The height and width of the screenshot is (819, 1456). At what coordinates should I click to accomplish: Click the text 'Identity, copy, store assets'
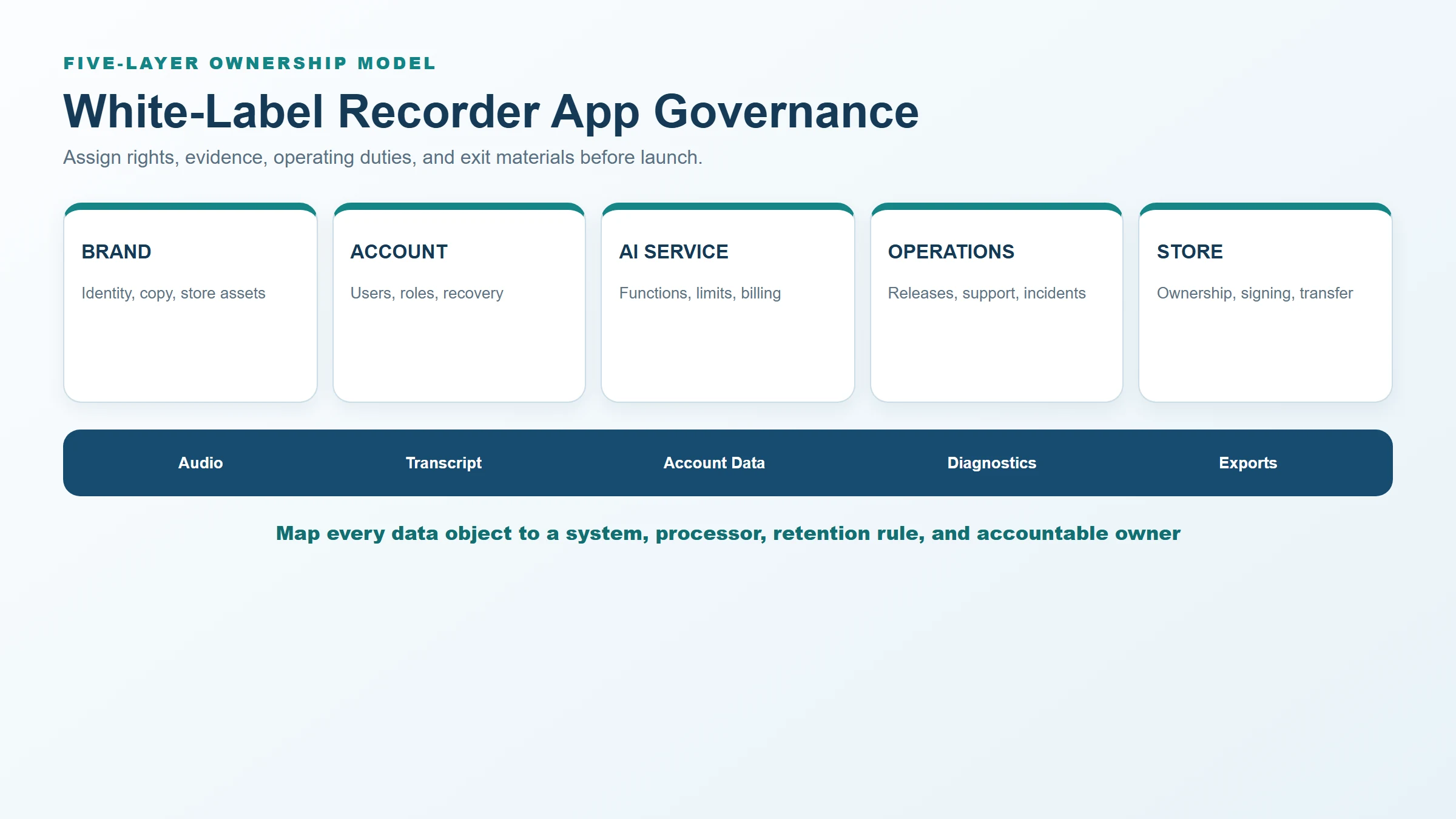[174, 293]
